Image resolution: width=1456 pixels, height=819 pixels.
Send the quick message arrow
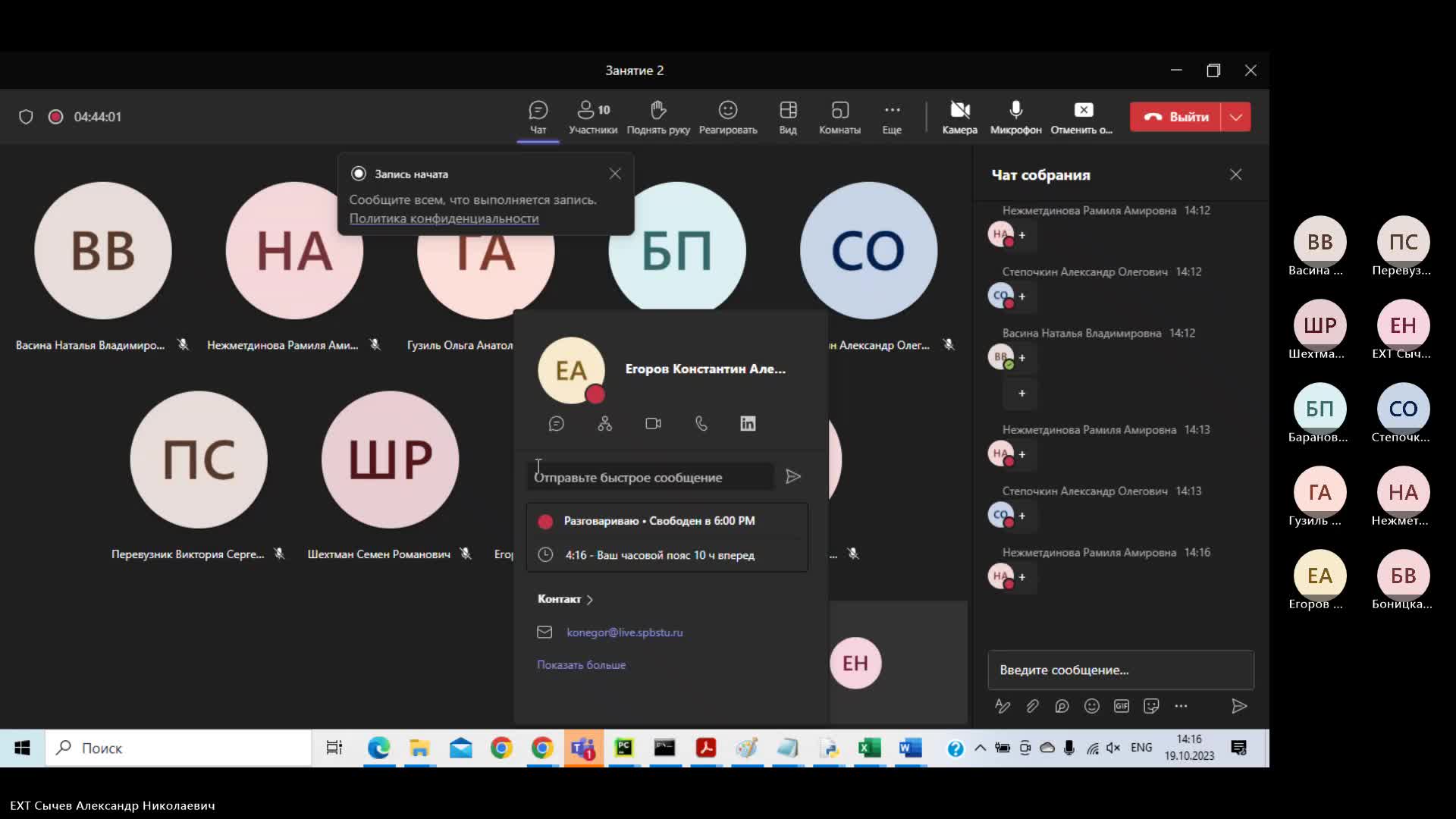pos(793,477)
